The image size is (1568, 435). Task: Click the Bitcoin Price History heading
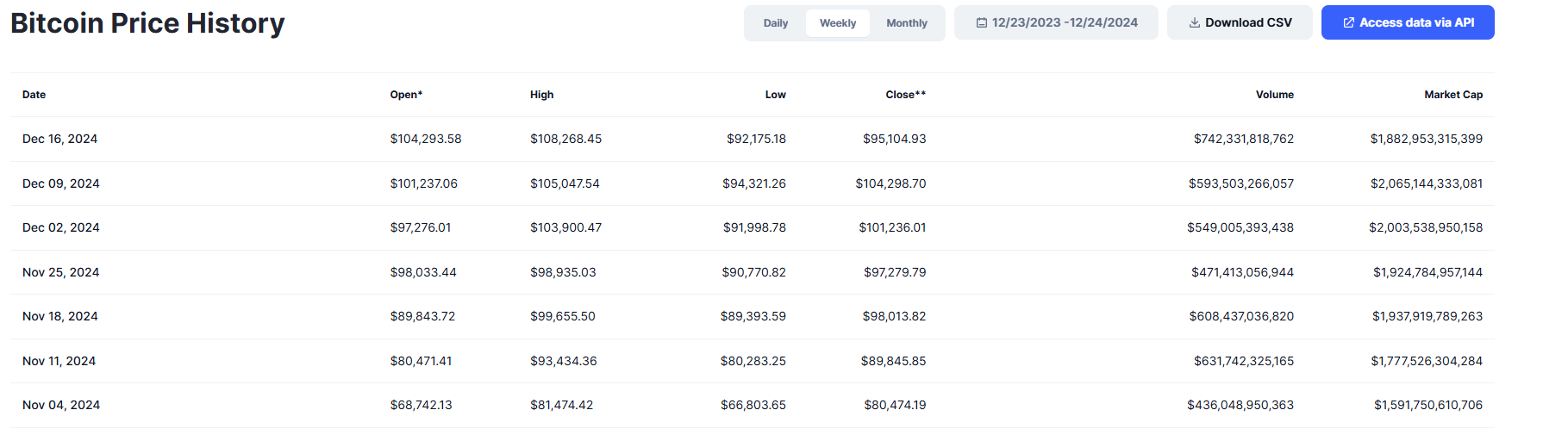(x=147, y=23)
